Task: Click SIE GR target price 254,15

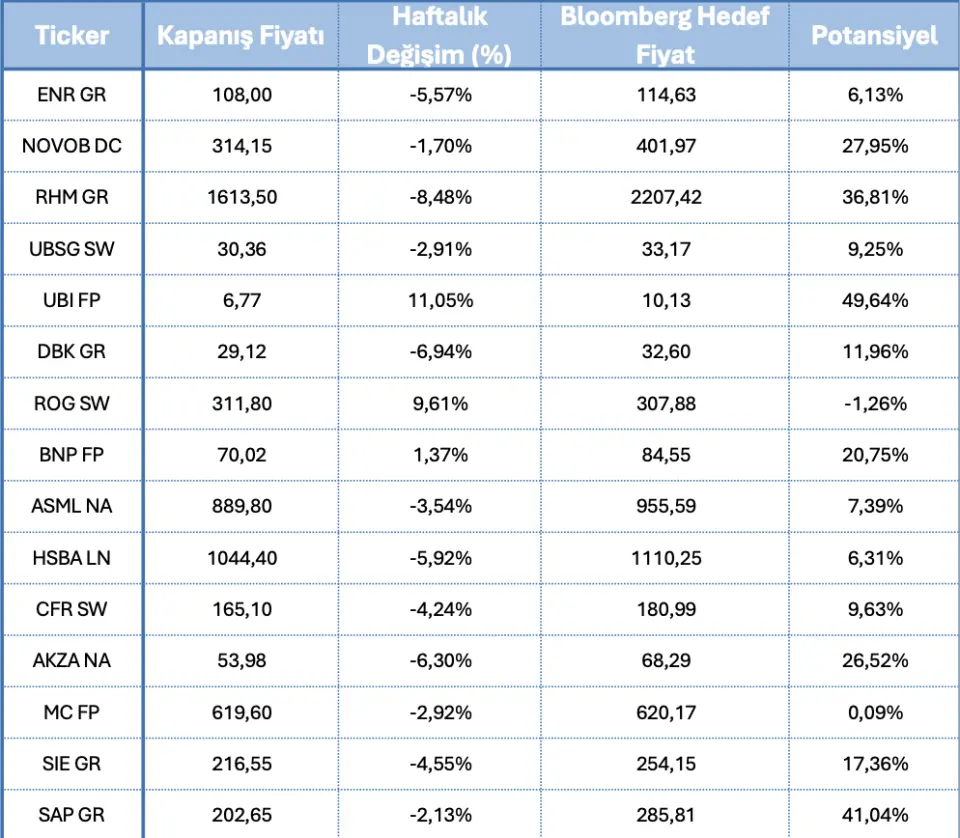Action: tap(665, 764)
